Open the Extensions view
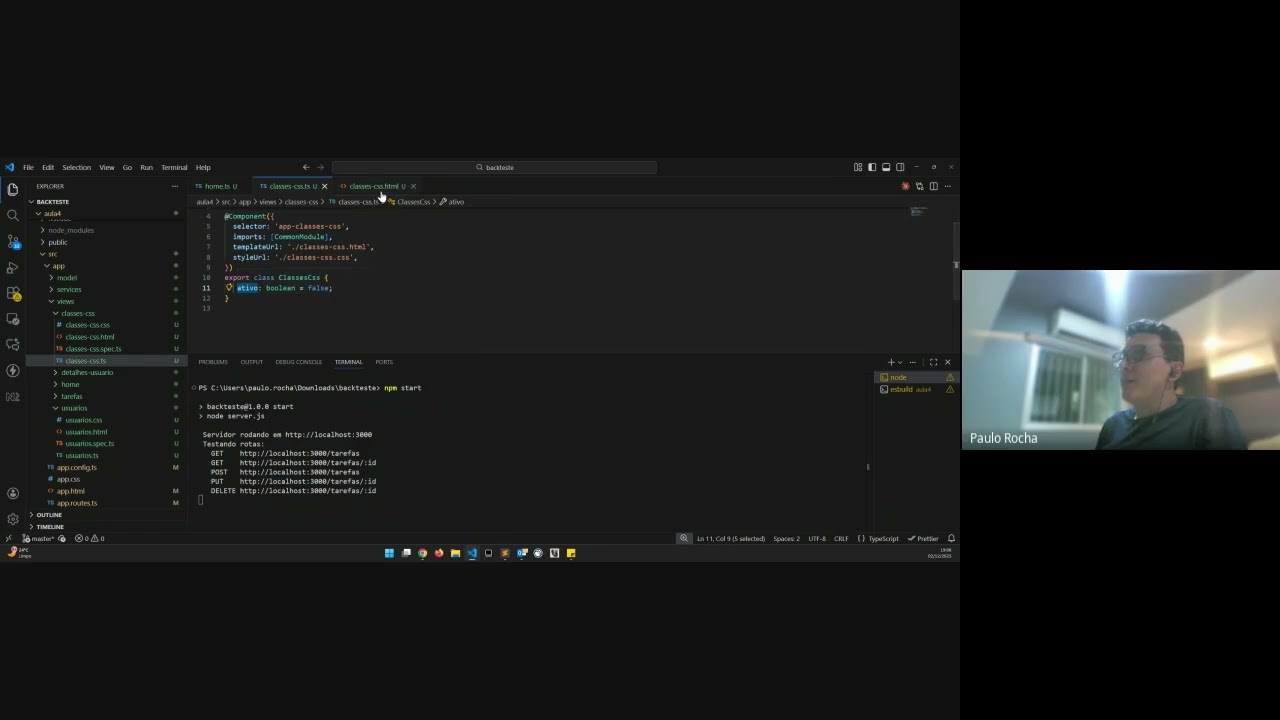Image resolution: width=1280 pixels, height=720 pixels. coord(13,293)
